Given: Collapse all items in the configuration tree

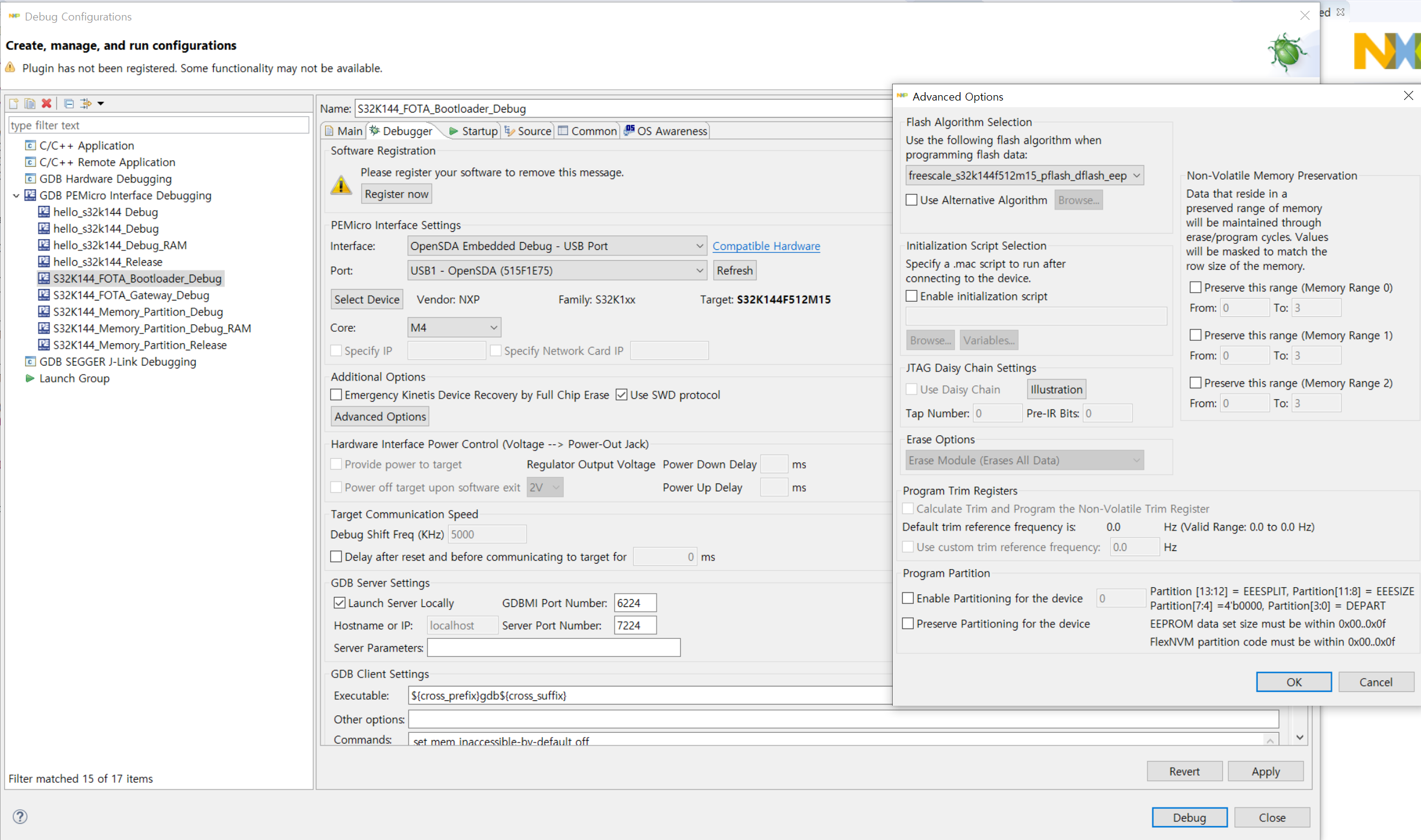Looking at the screenshot, I should coord(68,103).
